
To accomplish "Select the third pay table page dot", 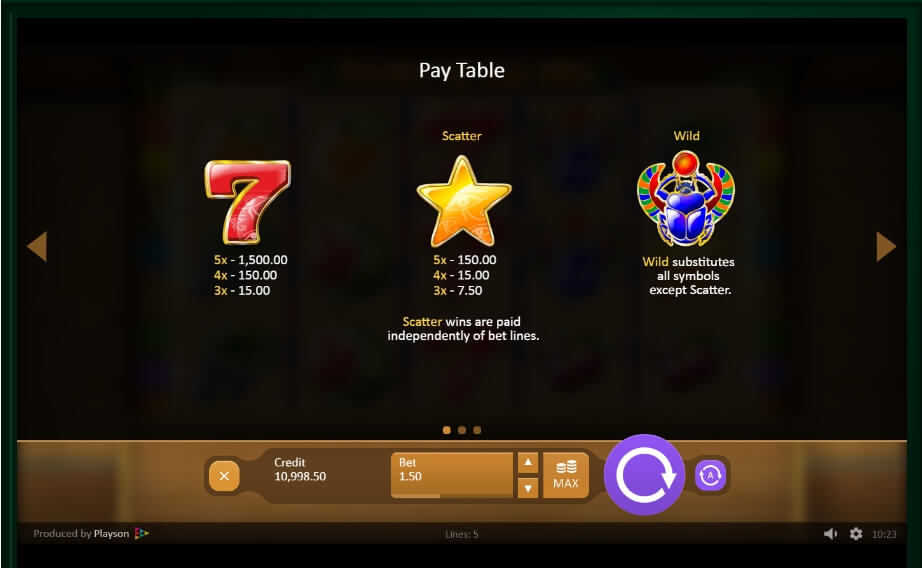I will click(477, 430).
